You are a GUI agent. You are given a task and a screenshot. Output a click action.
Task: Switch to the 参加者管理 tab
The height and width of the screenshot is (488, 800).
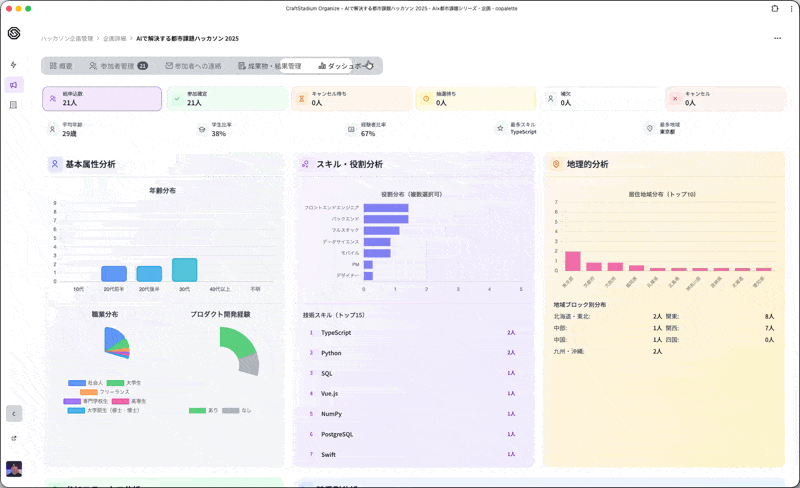click(118, 66)
